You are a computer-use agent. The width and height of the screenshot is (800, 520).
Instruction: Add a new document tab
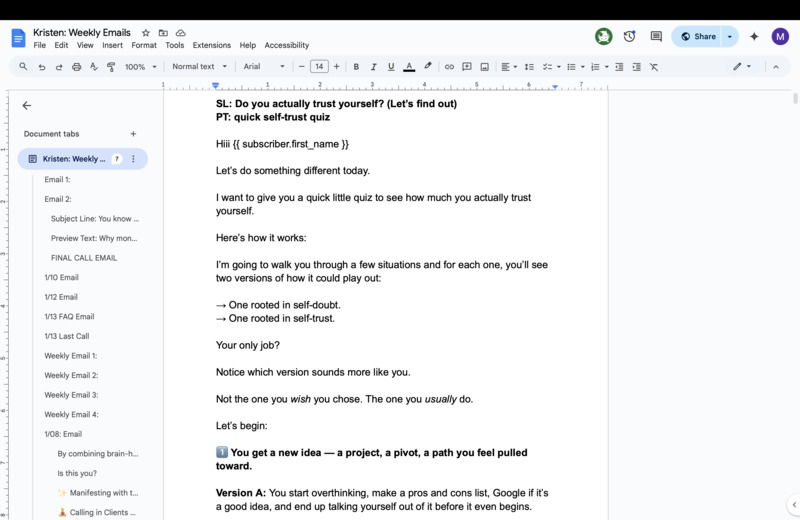[x=133, y=134]
